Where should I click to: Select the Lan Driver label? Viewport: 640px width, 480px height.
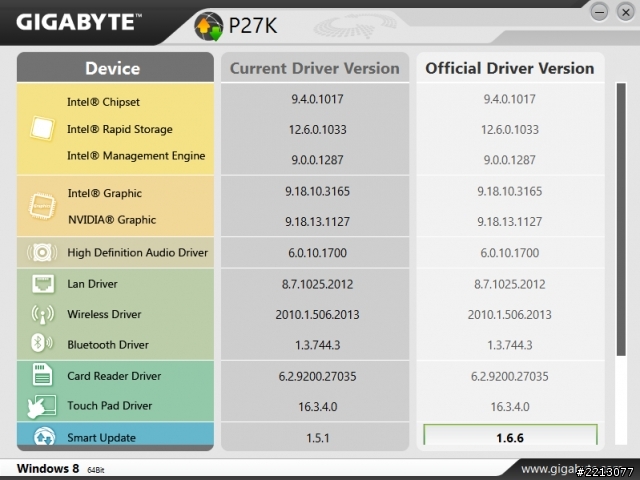(92, 284)
